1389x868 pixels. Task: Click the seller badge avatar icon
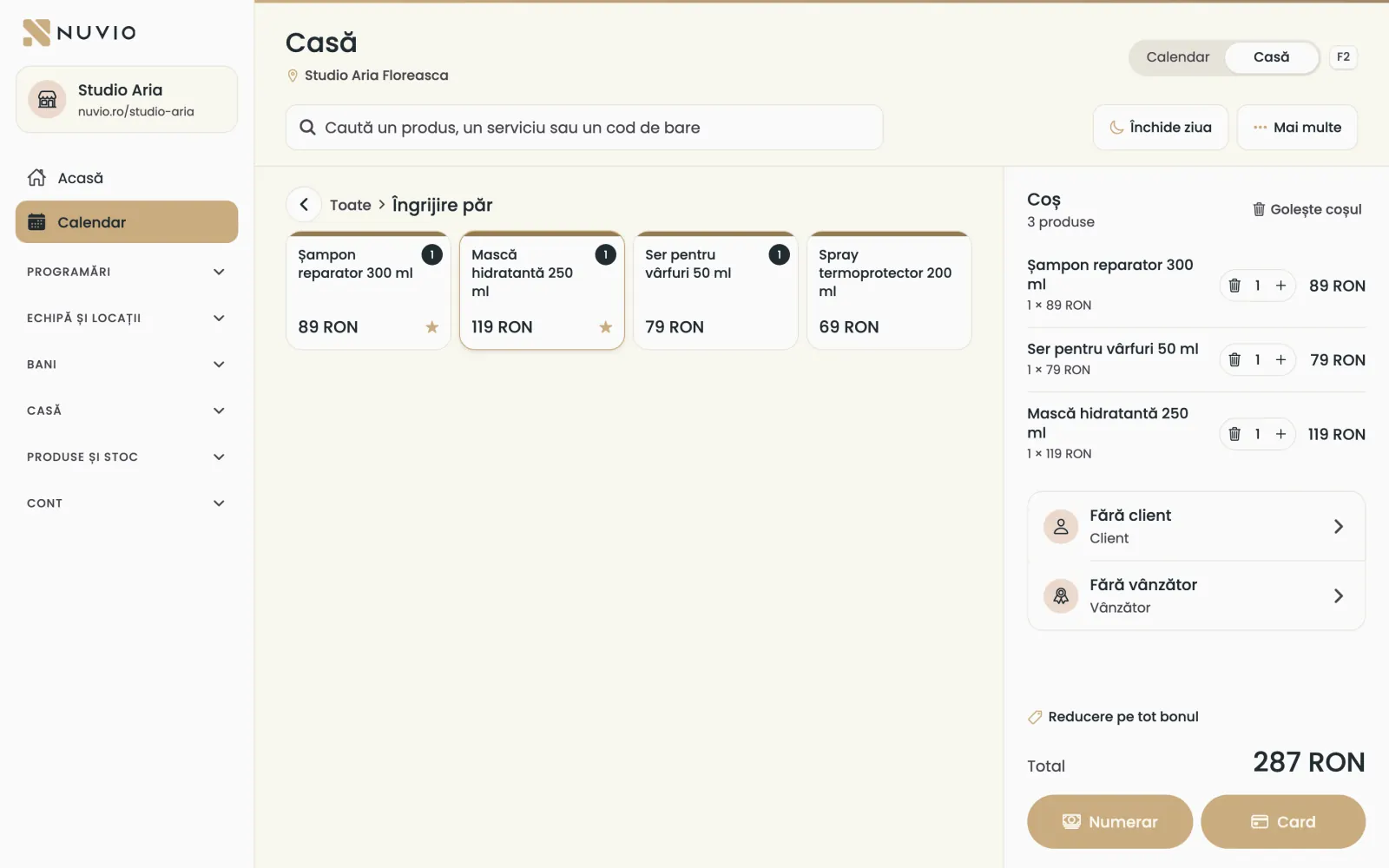pos(1061,596)
